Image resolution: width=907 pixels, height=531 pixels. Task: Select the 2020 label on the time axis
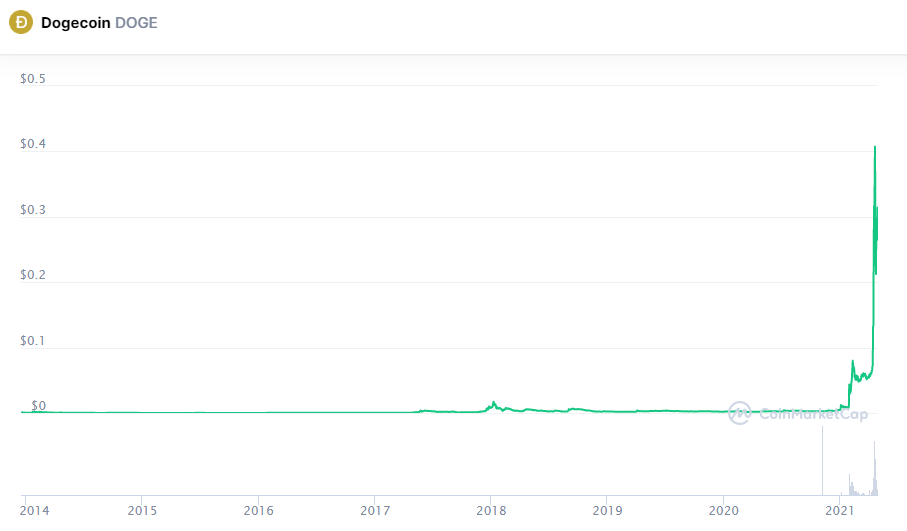coord(723,510)
